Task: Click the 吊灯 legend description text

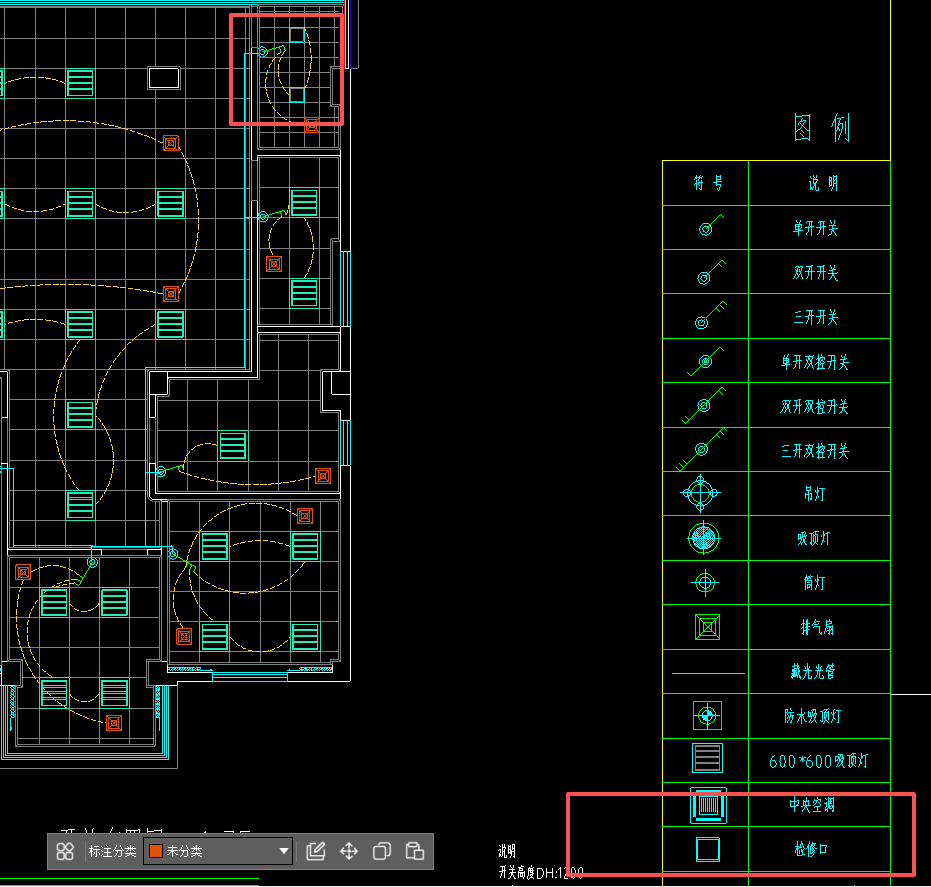Action: (x=814, y=494)
